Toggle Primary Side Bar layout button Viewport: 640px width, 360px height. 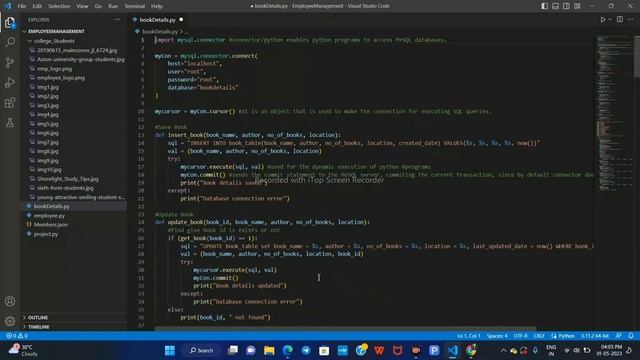tap(544, 6)
